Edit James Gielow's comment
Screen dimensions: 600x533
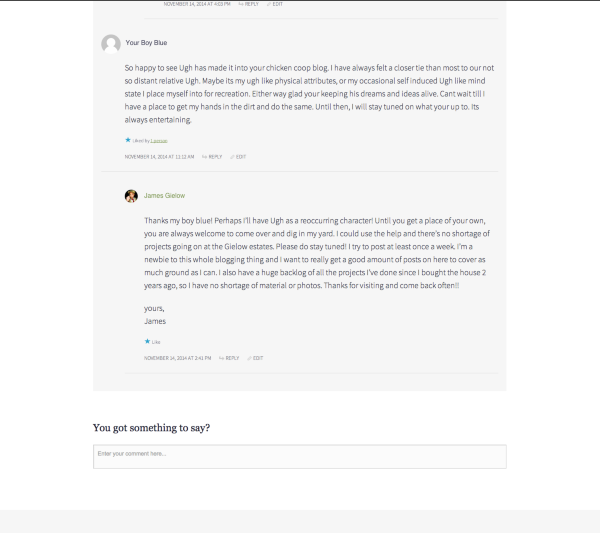[256, 358]
